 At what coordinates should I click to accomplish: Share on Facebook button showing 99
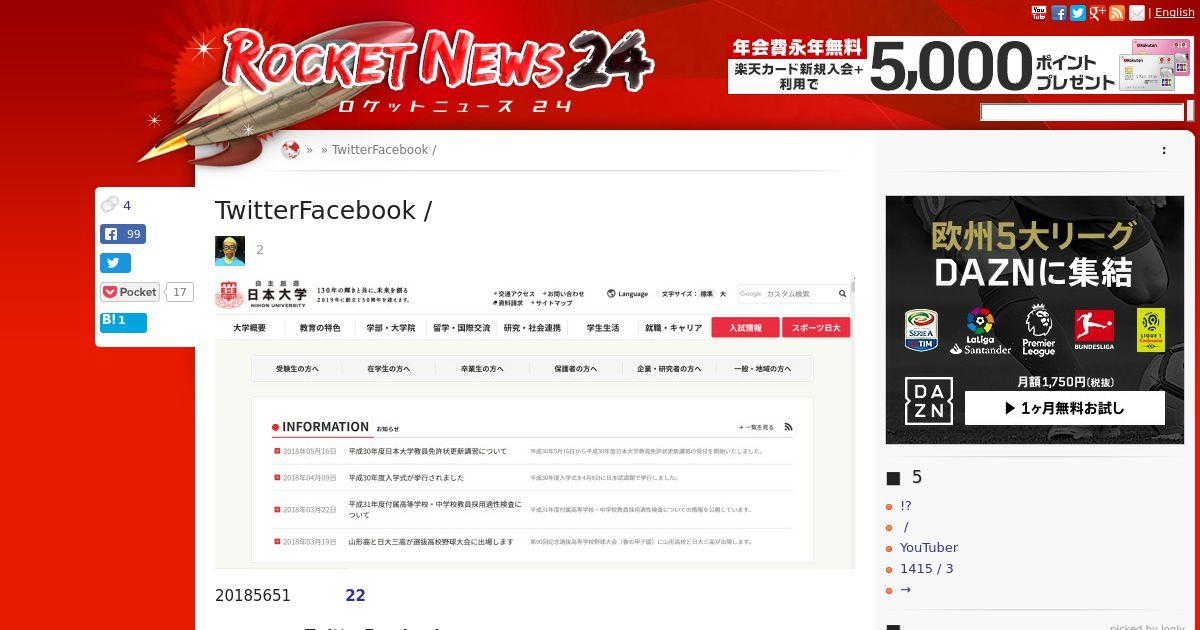point(123,234)
